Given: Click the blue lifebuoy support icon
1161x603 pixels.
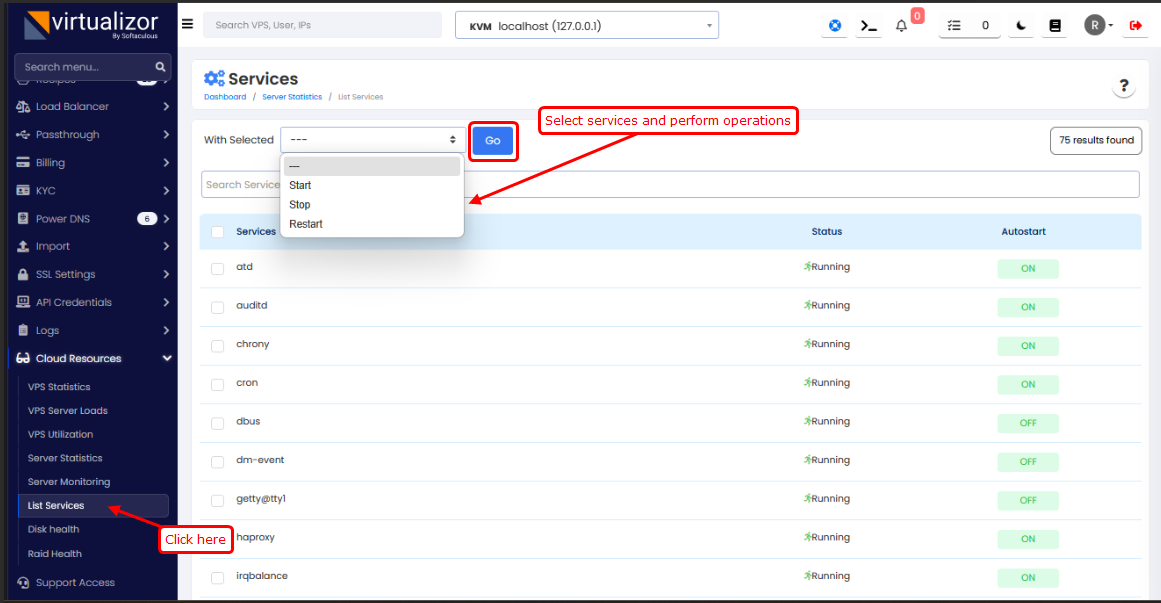Looking at the screenshot, I should click(835, 25).
